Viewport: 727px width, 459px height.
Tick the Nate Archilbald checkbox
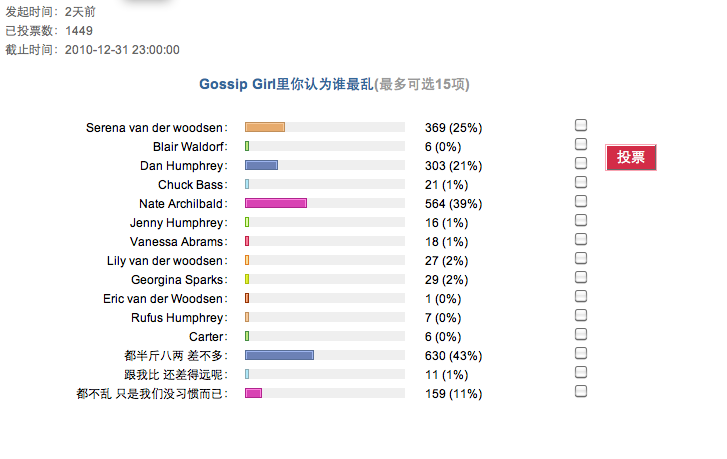point(580,201)
